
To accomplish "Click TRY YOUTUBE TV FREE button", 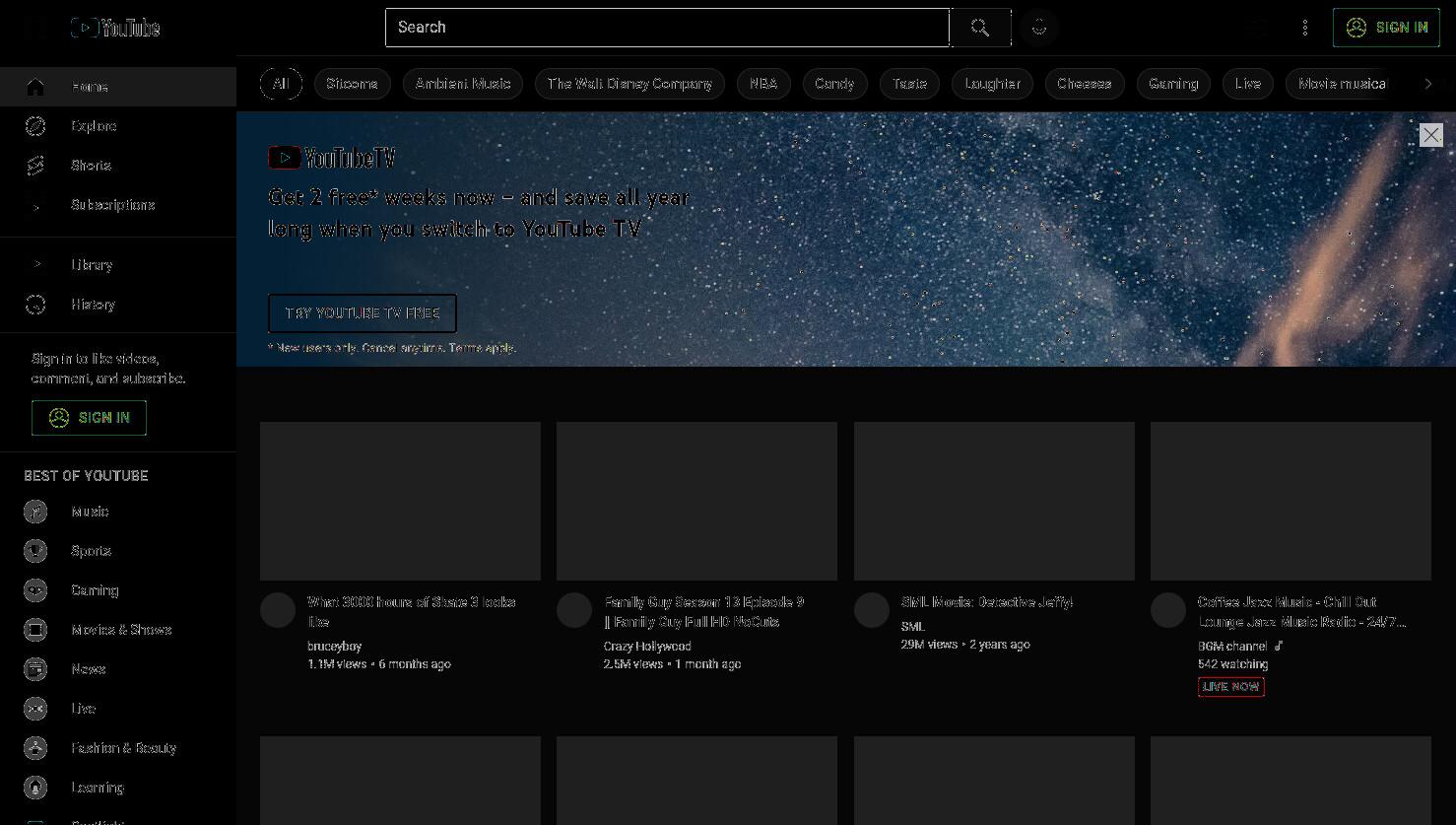I will pyautogui.click(x=363, y=313).
